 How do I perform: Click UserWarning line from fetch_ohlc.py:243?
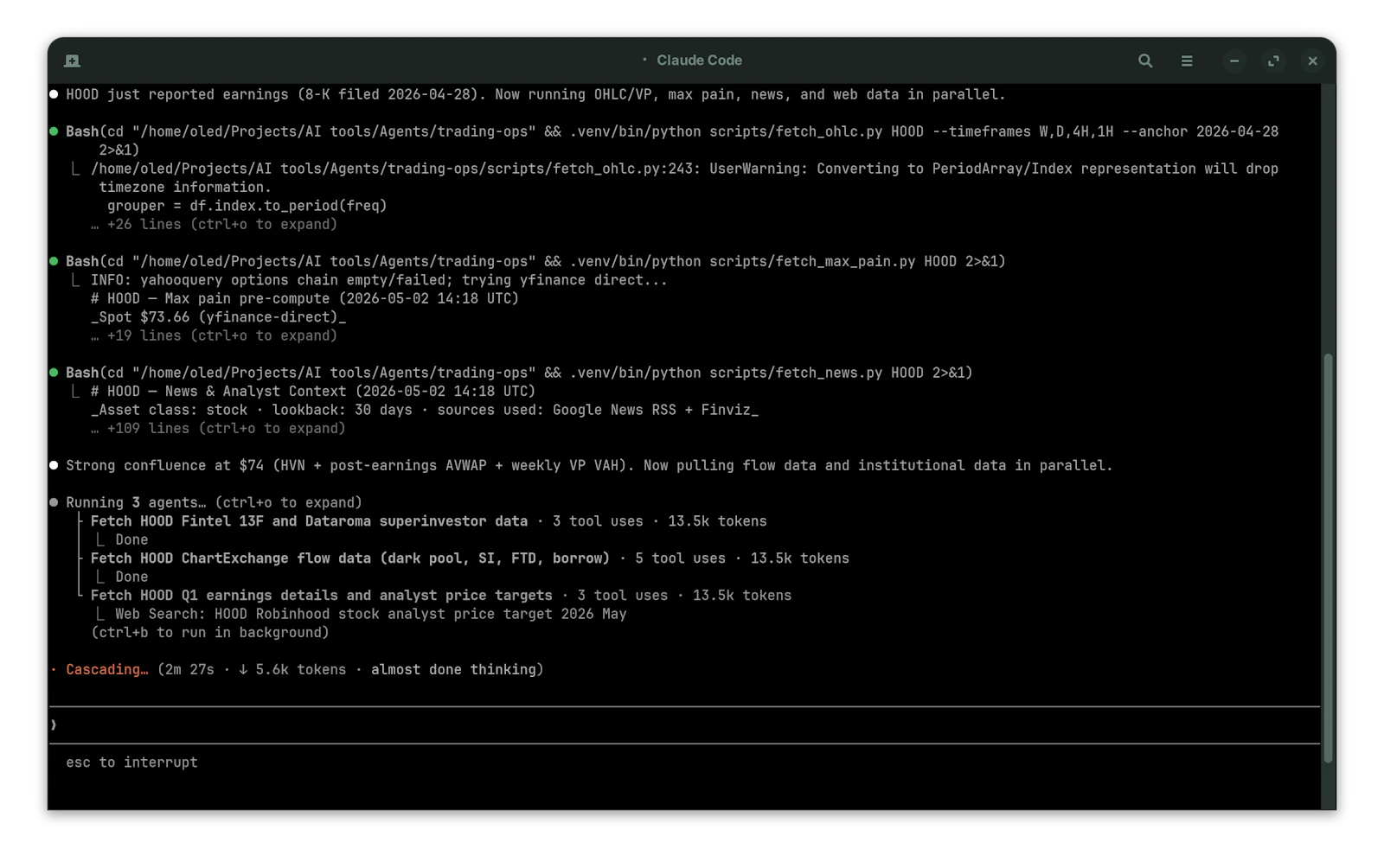point(684,169)
